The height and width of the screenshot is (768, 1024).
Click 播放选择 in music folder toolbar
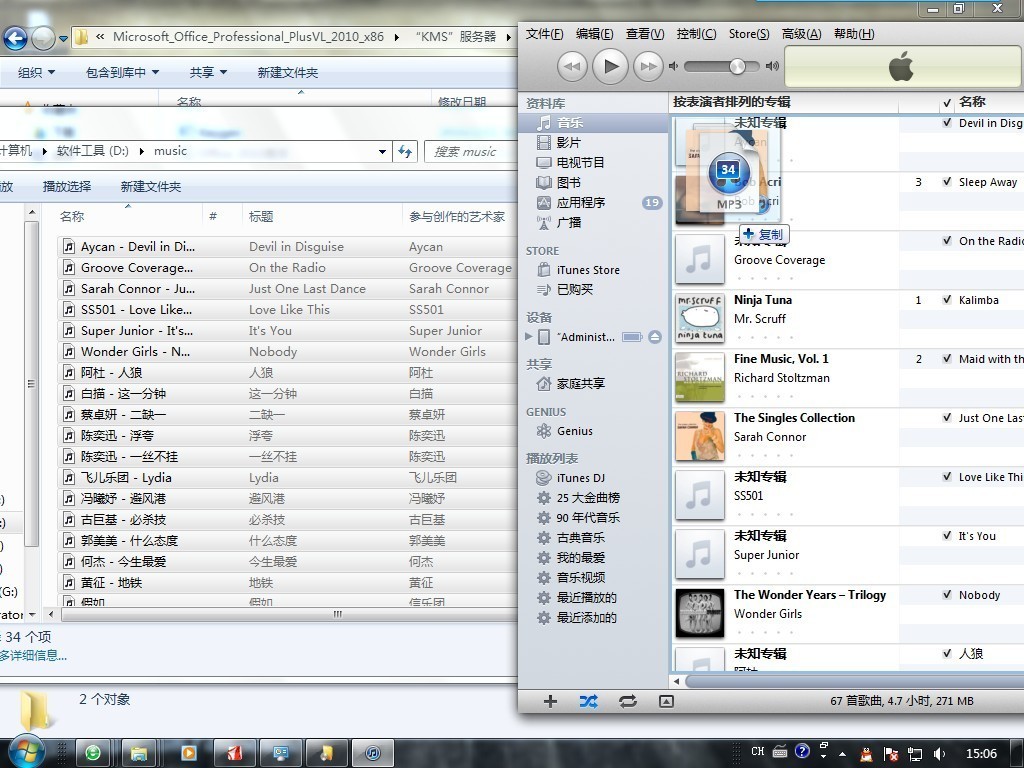coord(67,187)
